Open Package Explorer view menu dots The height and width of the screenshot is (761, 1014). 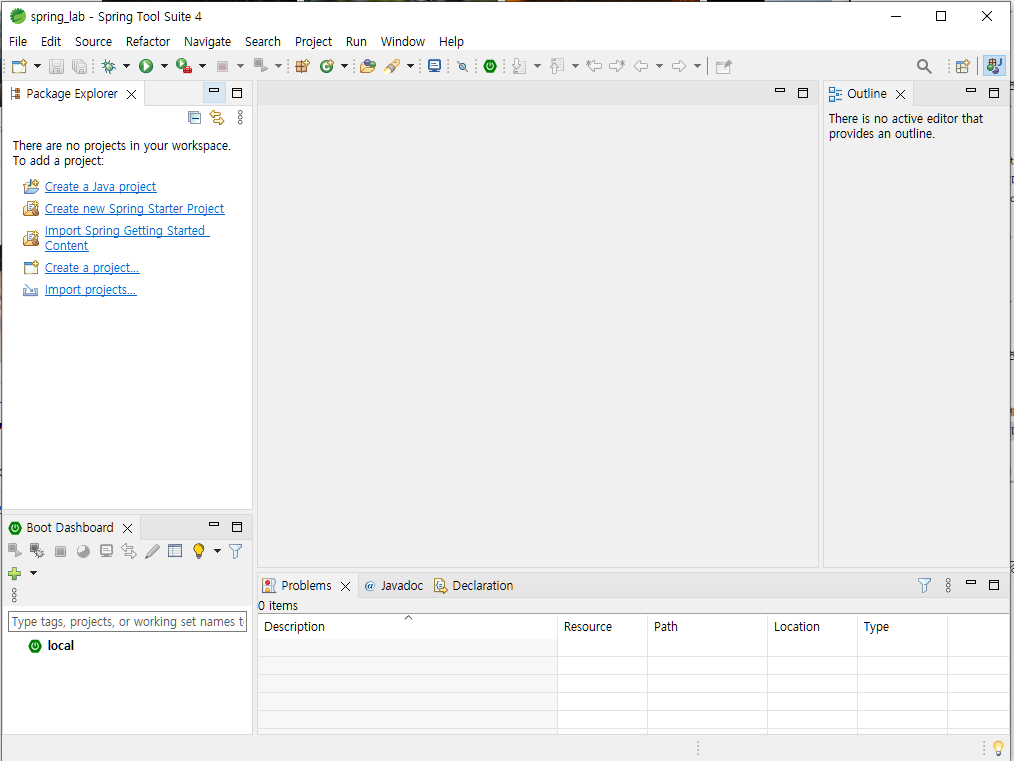(x=240, y=117)
